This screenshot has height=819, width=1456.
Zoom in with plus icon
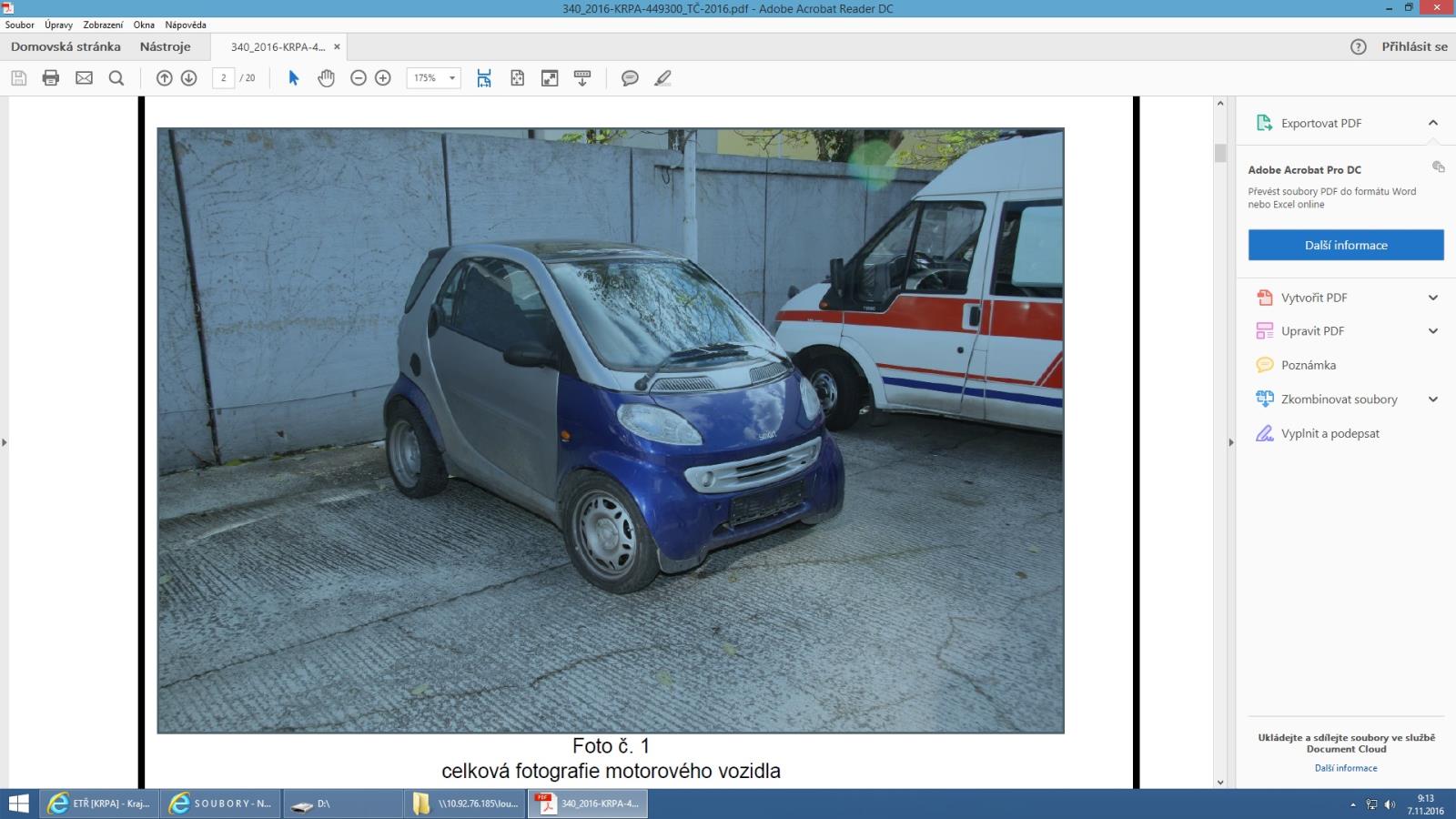point(383,78)
